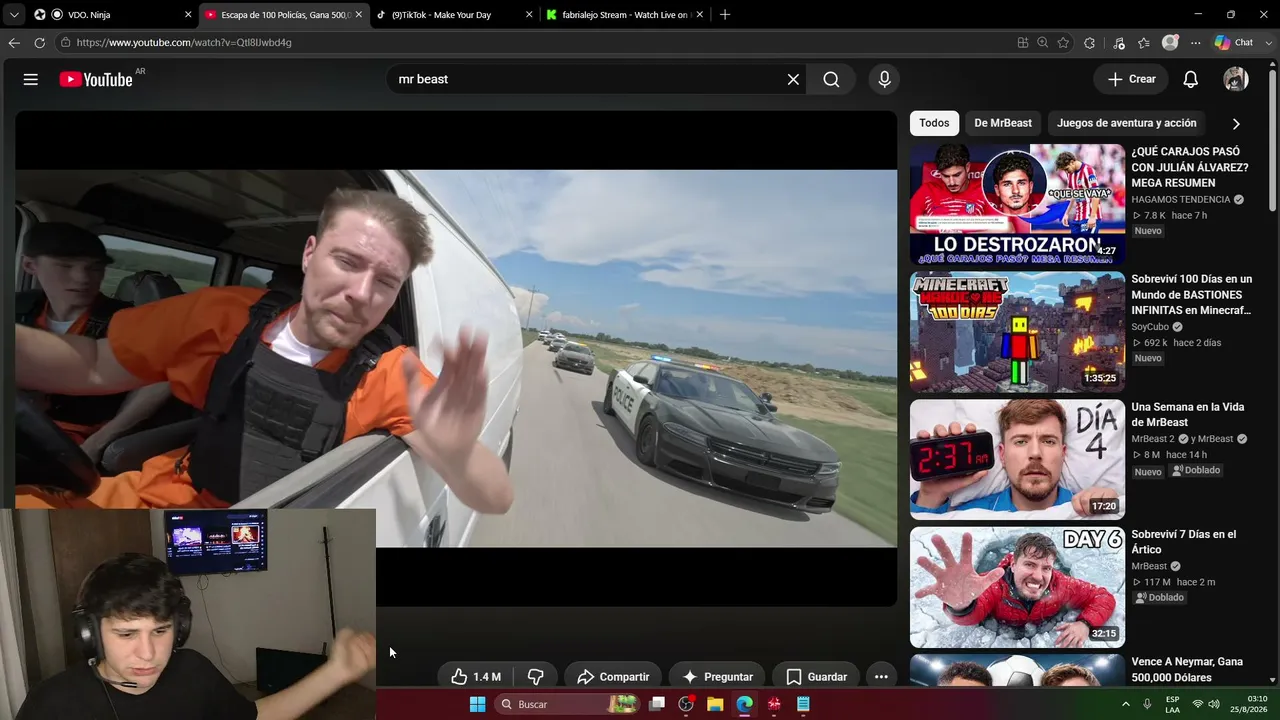Go back with the browser back arrow
The height and width of the screenshot is (720, 1280).
click(x=14, y=43)
